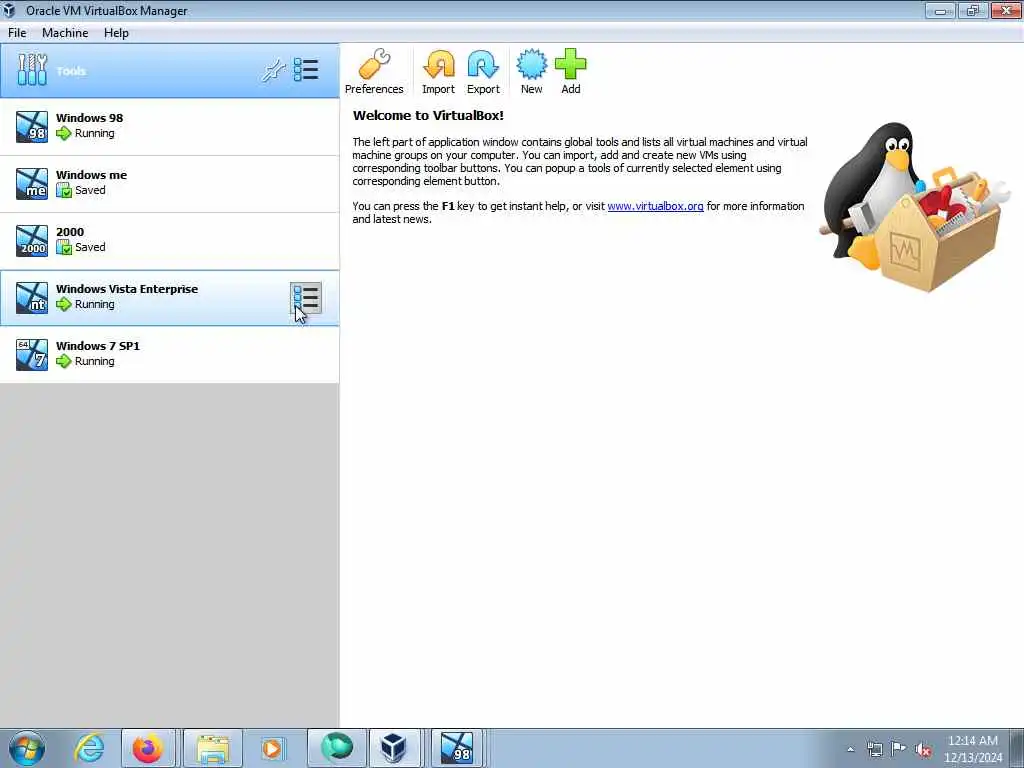Viewport: 1024px width, 768px height.
Task: Click the Windows 7 SP1 name
Action: tap(98, 346)
